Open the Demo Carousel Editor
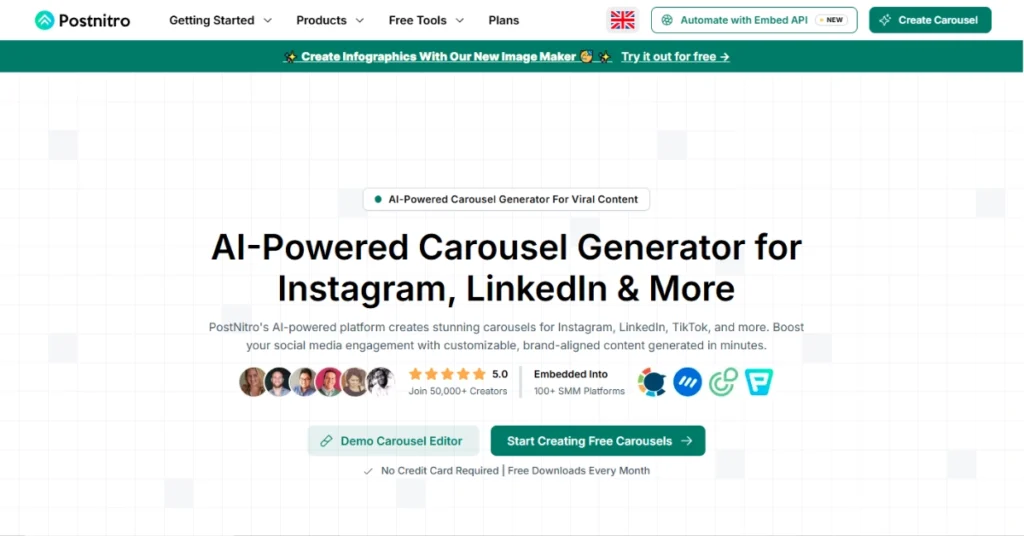1024x536 pixels. coord(392,441)
